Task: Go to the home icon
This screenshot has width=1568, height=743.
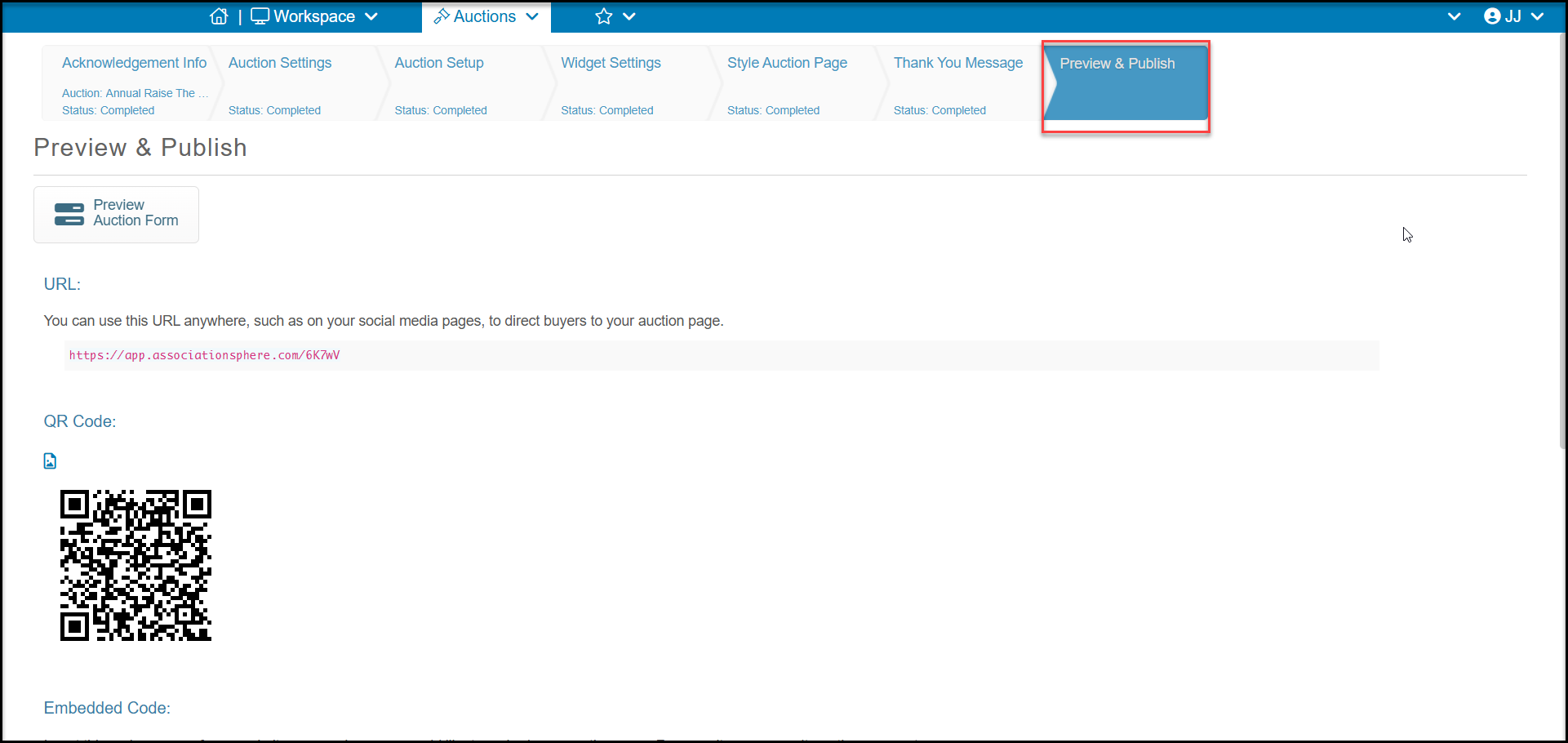Action: tap(219, 16)
